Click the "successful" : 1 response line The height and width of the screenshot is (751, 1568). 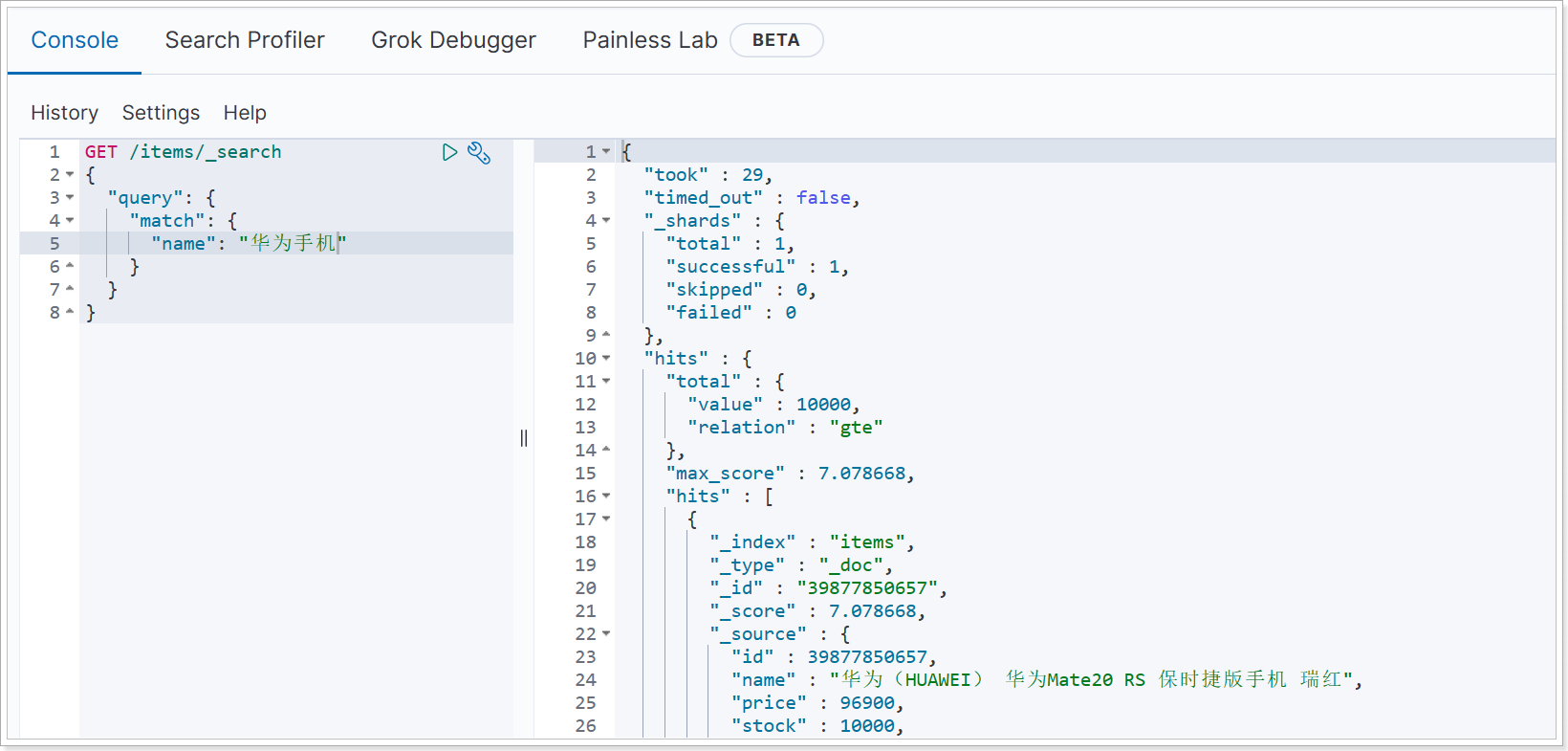757,267
